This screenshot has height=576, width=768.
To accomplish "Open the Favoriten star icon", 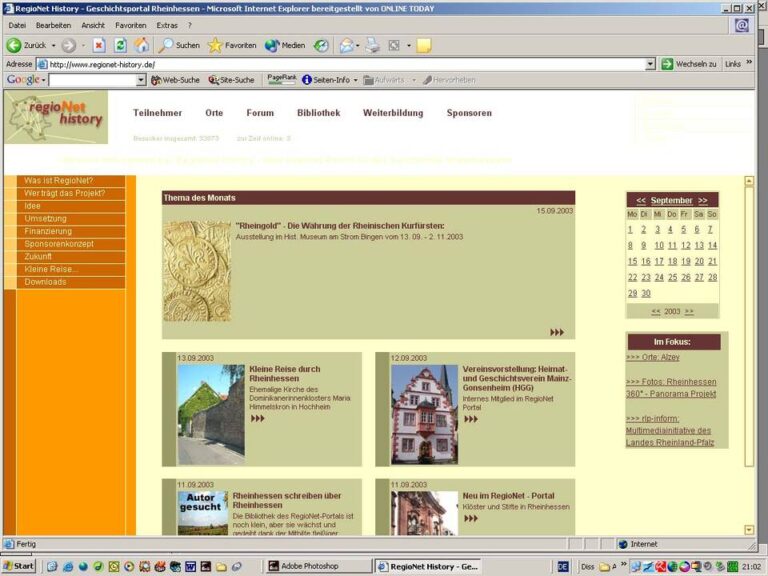I will 215,46.
